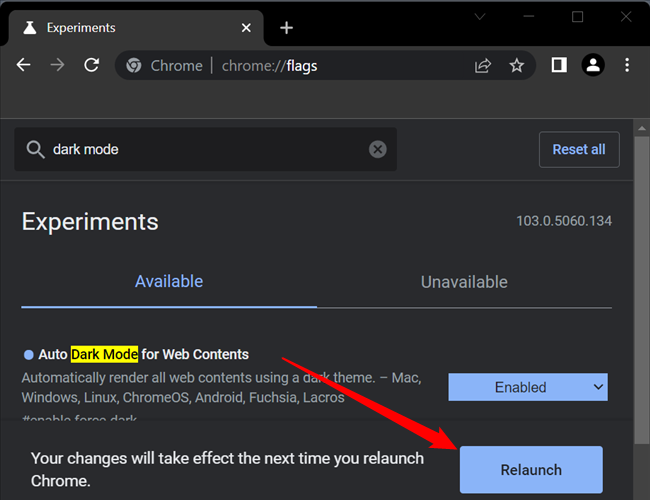
Task: Click the forward navigation arrow
Action: pos(57,65)
